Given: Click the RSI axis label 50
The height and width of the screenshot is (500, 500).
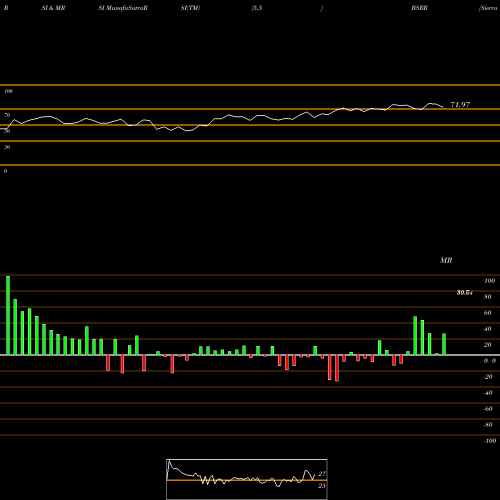Looking at the screenshot, I should (7, 131).
